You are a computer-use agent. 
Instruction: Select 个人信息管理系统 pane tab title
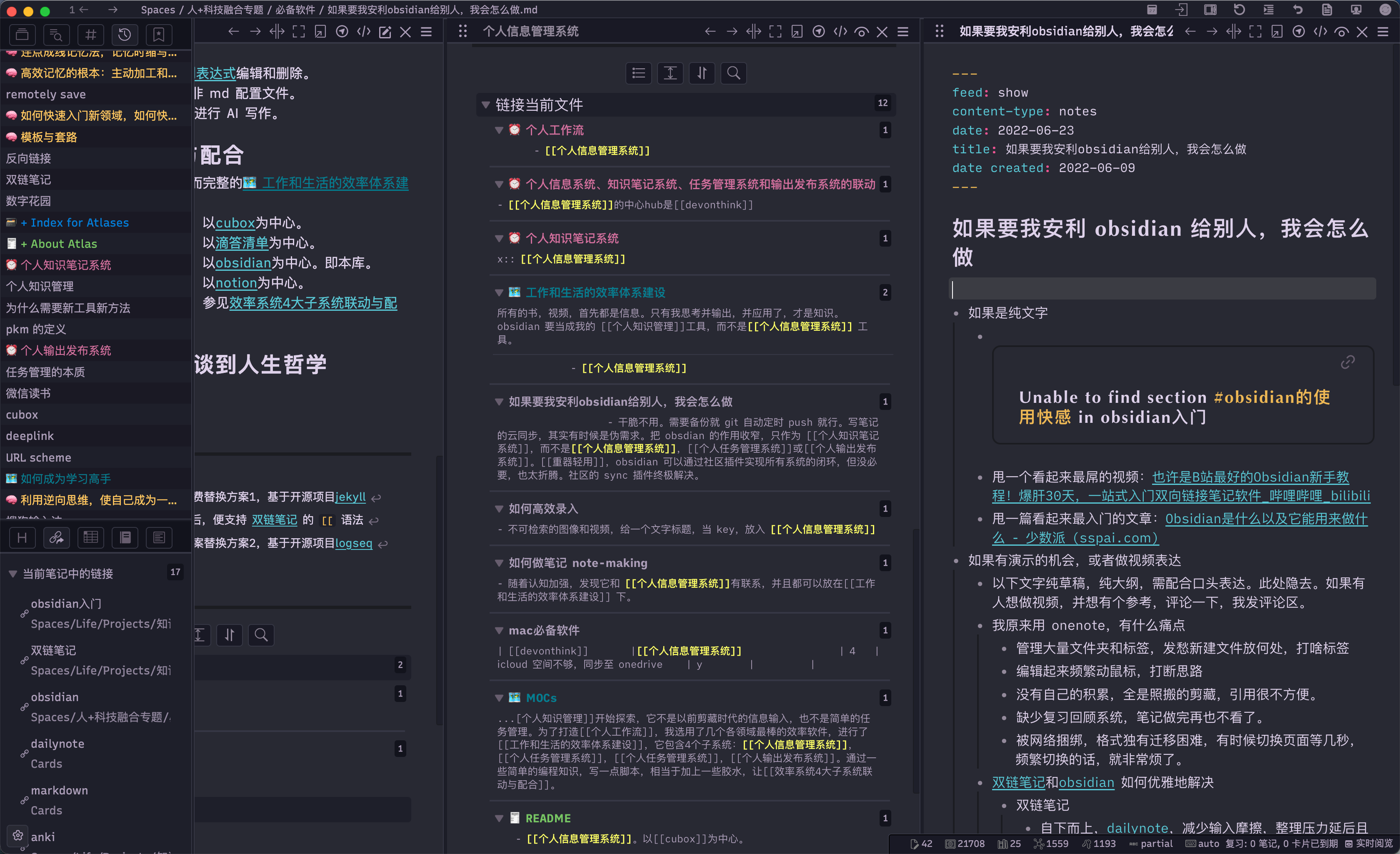[x=530, y=32]
